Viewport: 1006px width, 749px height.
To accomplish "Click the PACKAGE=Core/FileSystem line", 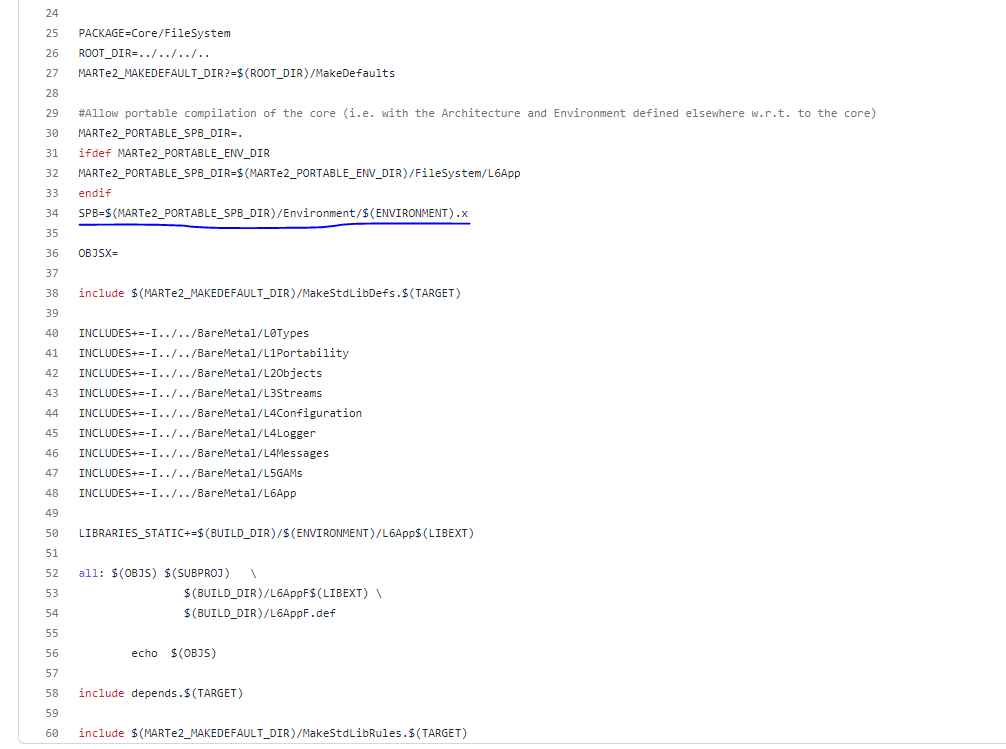I will pos(155,33).
